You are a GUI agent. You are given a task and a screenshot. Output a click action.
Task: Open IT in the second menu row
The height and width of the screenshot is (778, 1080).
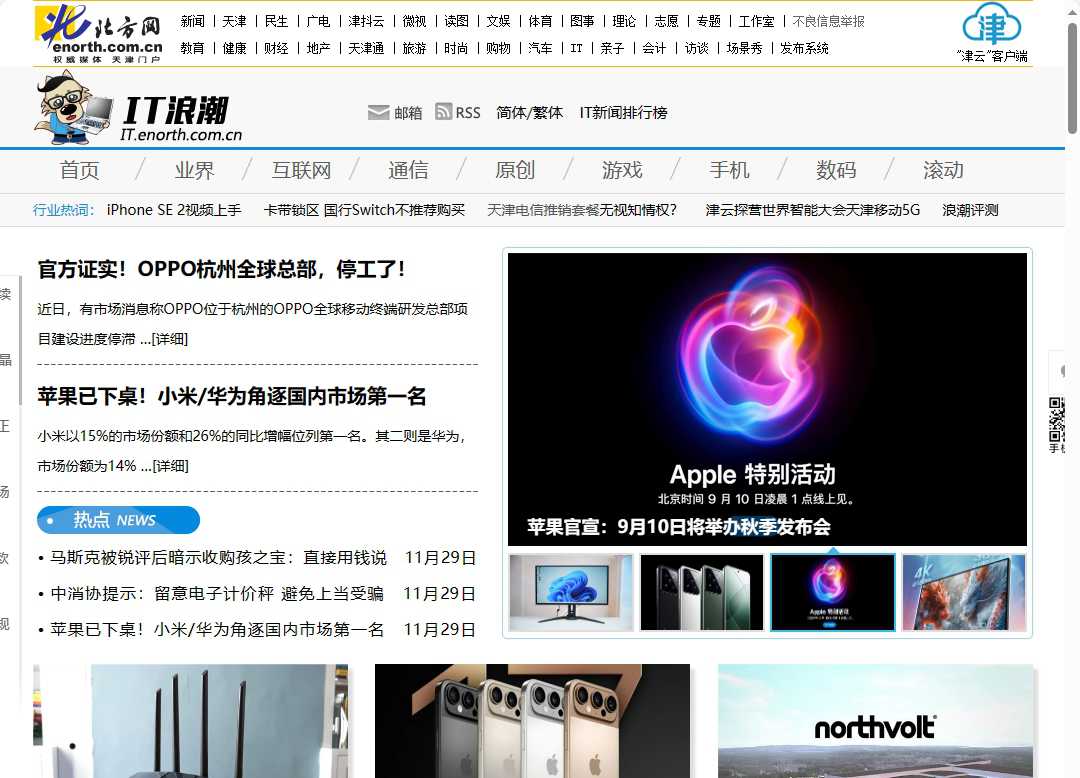pyautogui.click(x=577, y=48)
